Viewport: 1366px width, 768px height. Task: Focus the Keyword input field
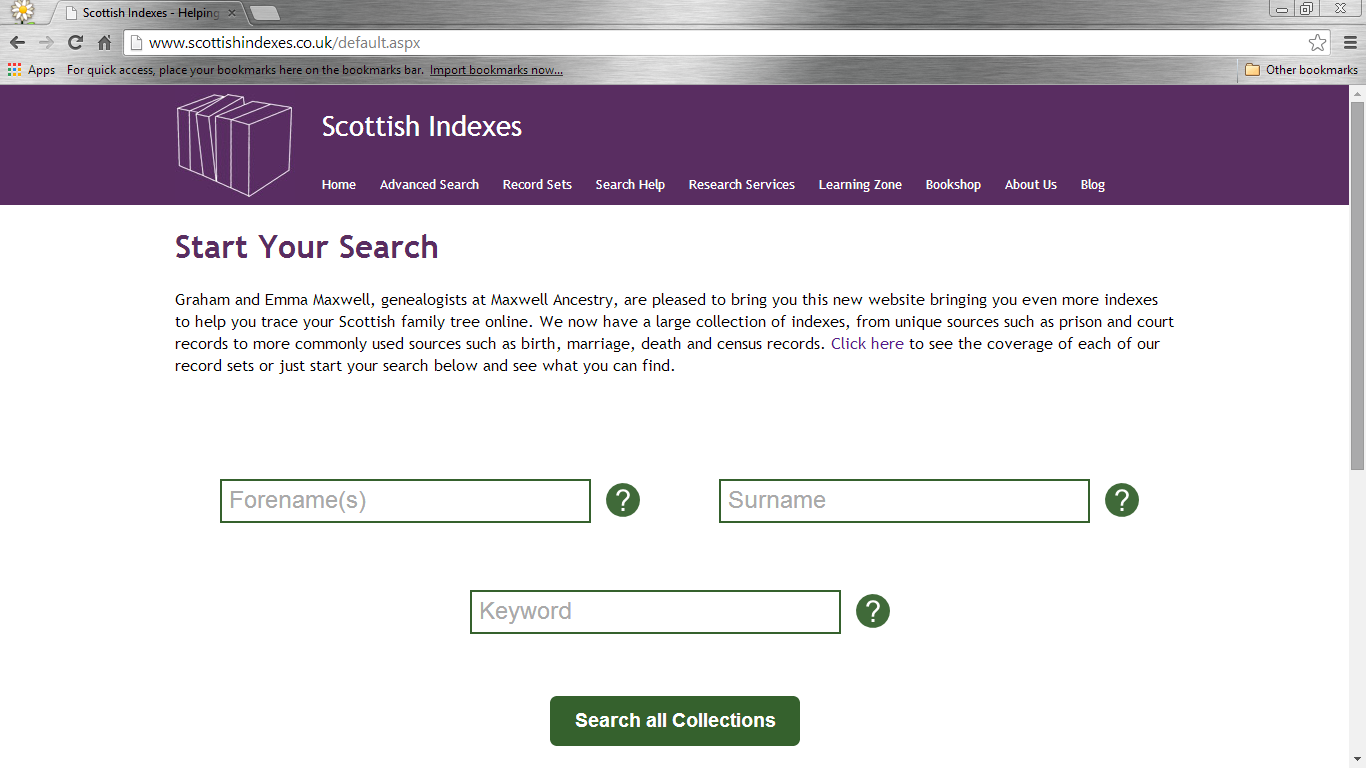655,612
